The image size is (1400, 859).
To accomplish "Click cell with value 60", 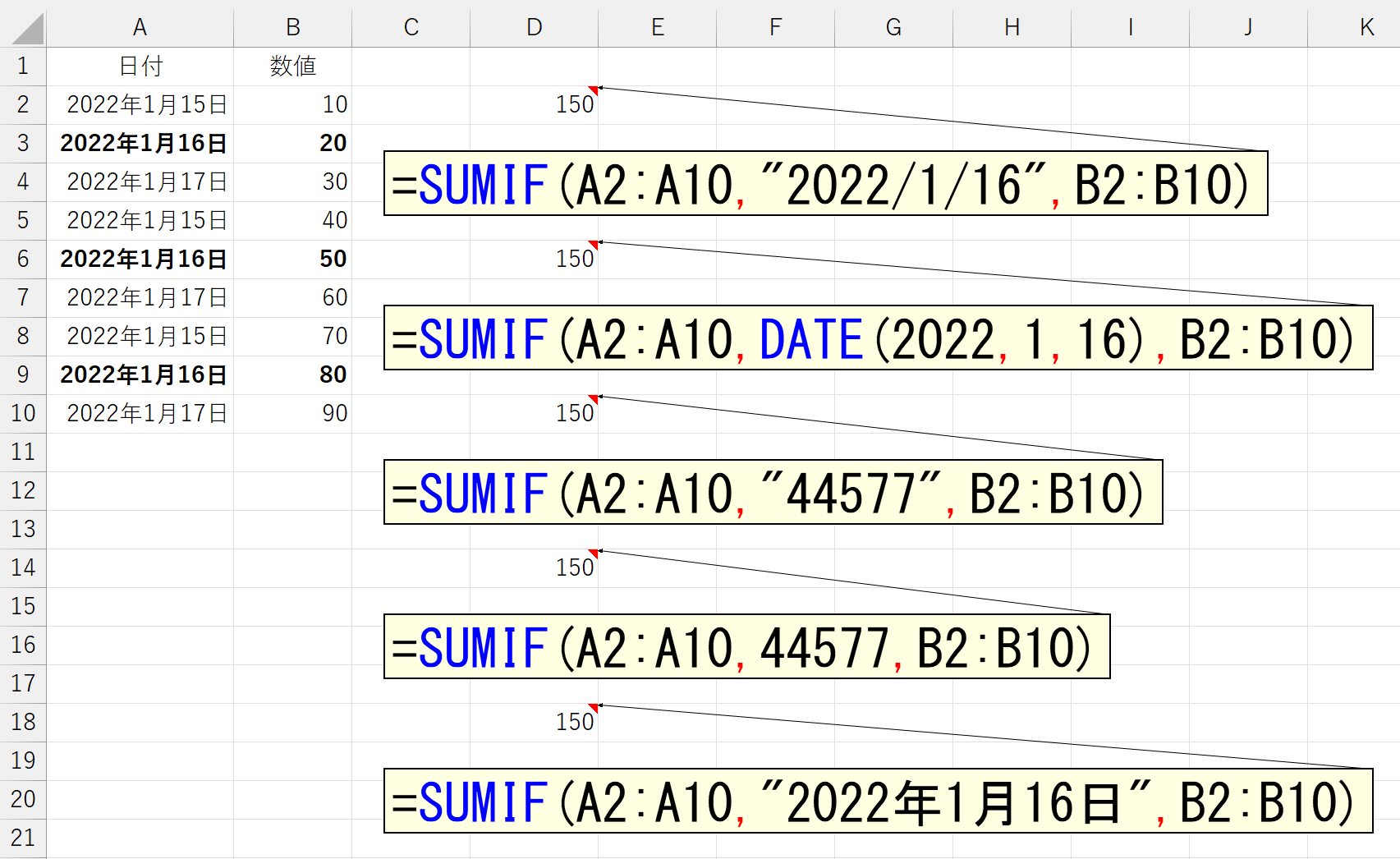I will pos(293,298).
